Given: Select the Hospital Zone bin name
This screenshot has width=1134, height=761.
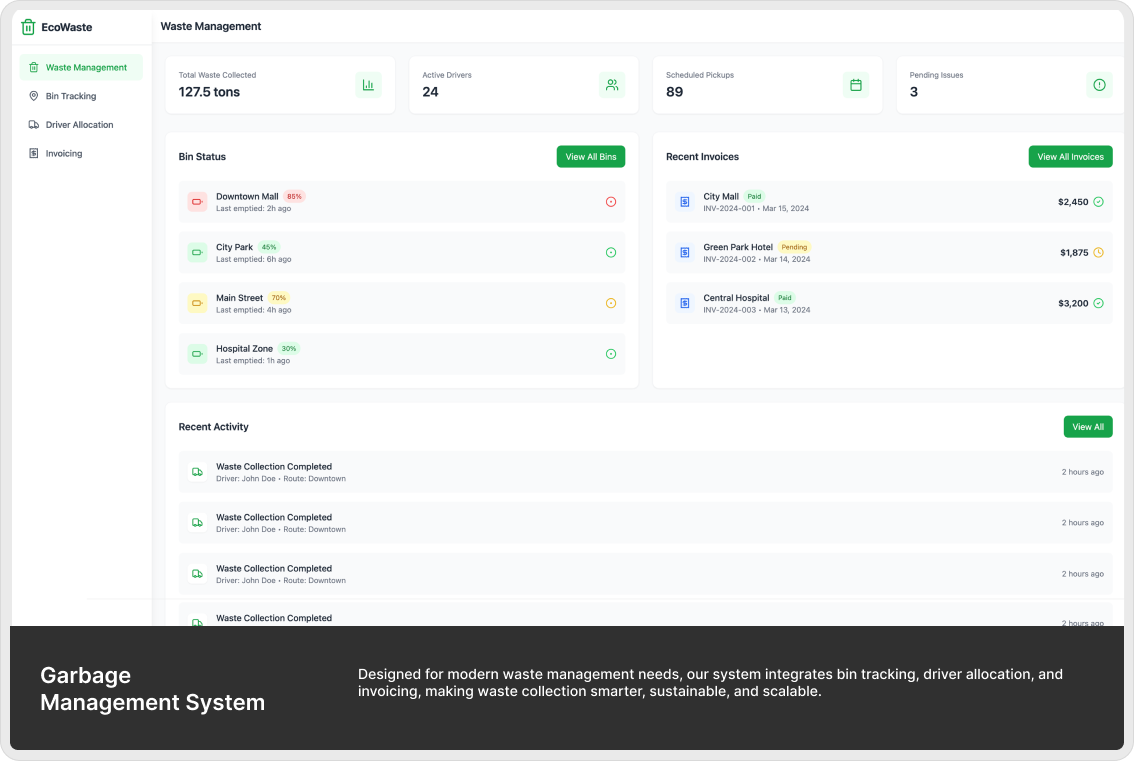Looking at the screenshot, I should 244,349.
